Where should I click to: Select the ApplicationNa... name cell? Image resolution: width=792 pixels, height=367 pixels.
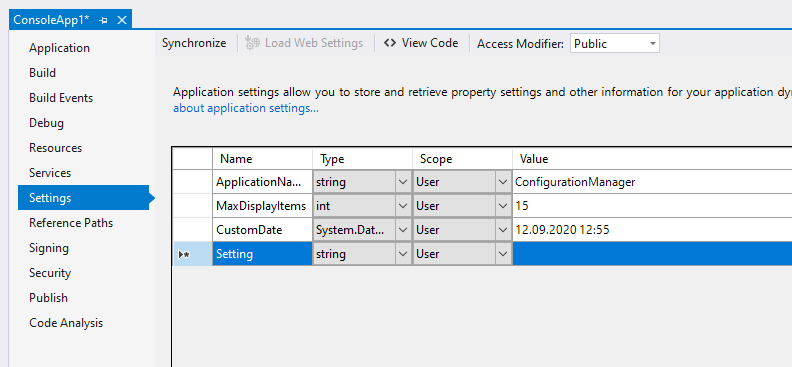point(262,182)
